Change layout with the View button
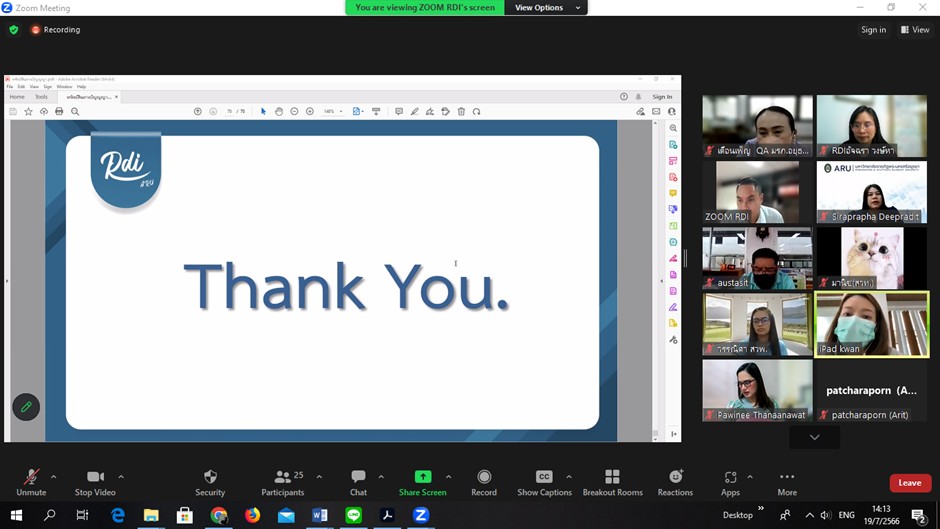The image size is (940, 529). [915, 29]
